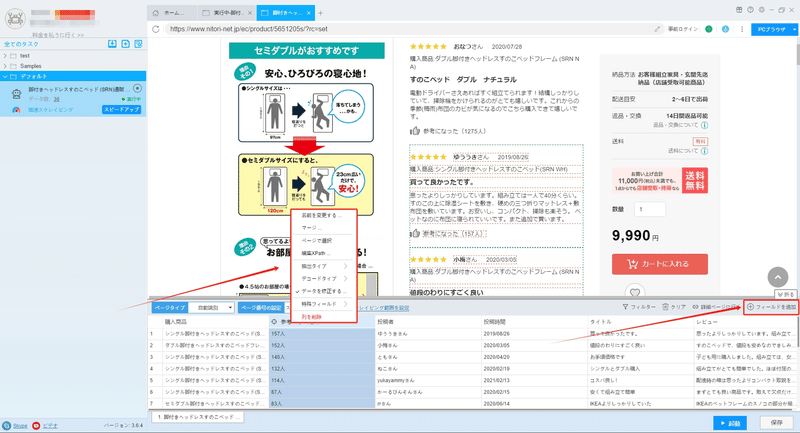Select the cell showing 157人

coord(321,334)
